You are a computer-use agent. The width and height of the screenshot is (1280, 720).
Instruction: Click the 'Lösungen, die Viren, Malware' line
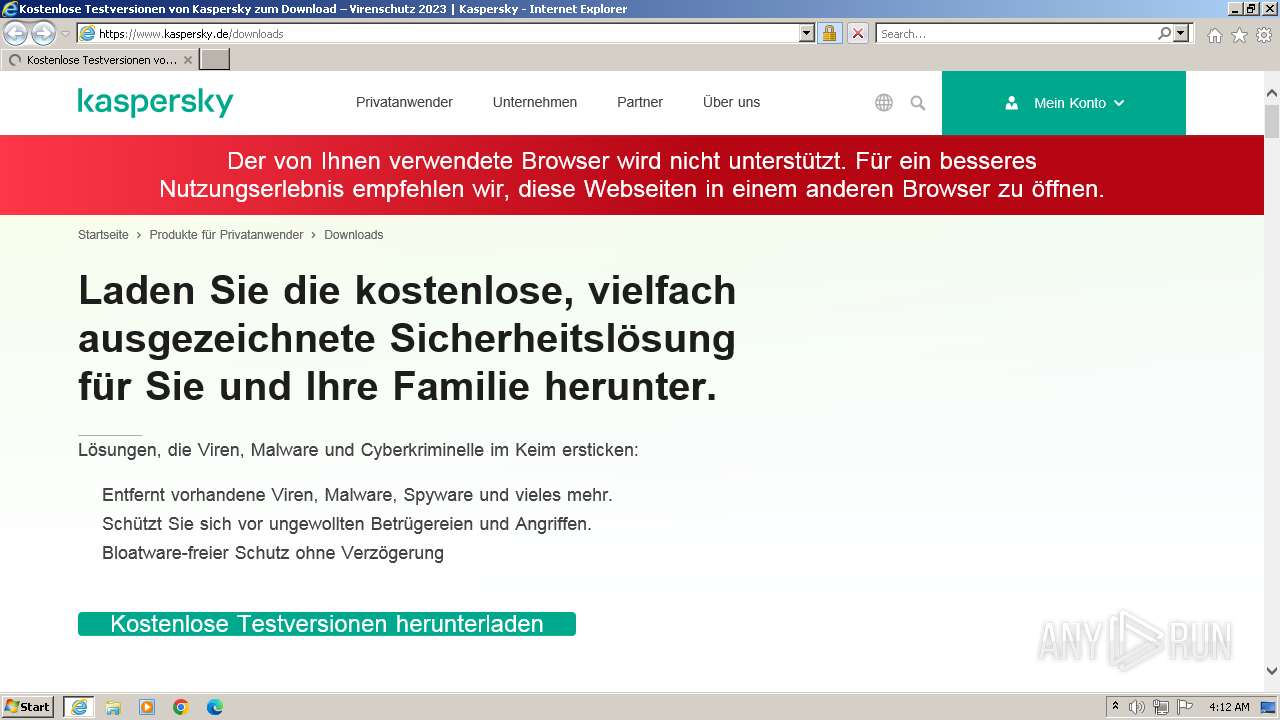[358, 450]
